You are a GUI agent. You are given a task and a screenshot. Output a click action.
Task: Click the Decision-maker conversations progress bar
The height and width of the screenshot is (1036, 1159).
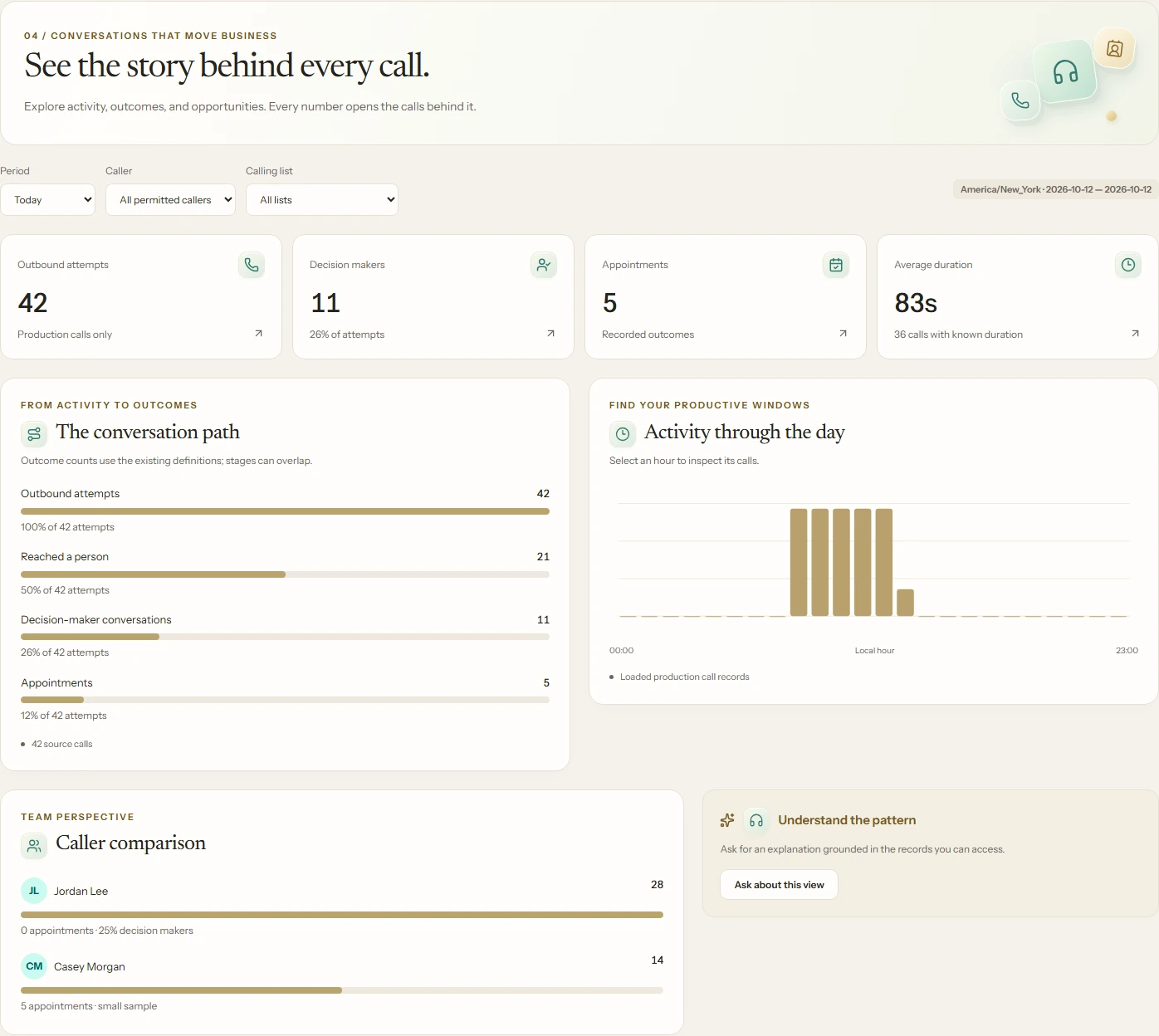(x=285, y=637)
